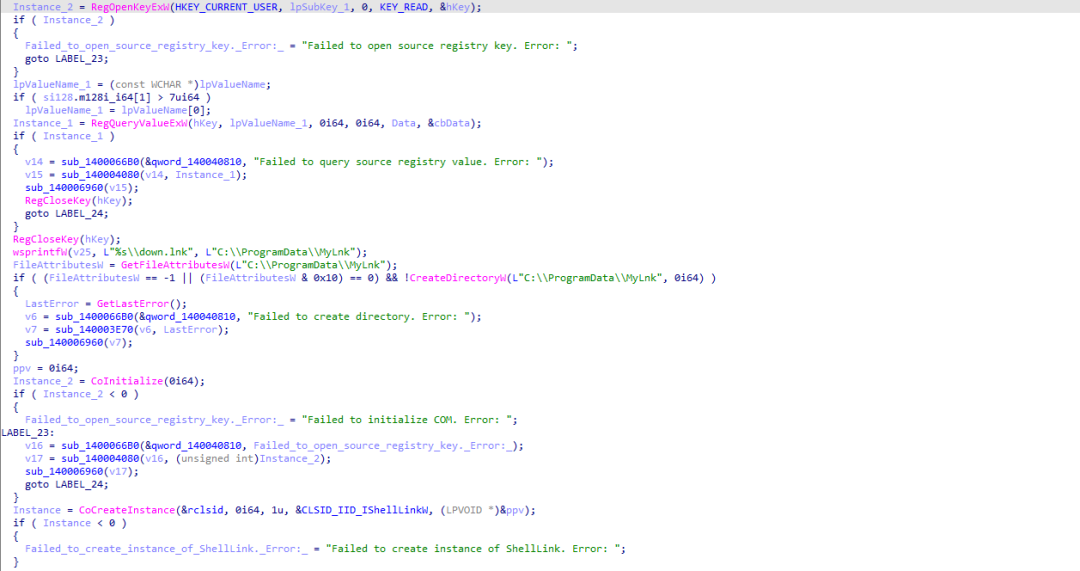Click the GetLastError function call
Viewport: 1080px width, 571px height.
pos(133,304)
